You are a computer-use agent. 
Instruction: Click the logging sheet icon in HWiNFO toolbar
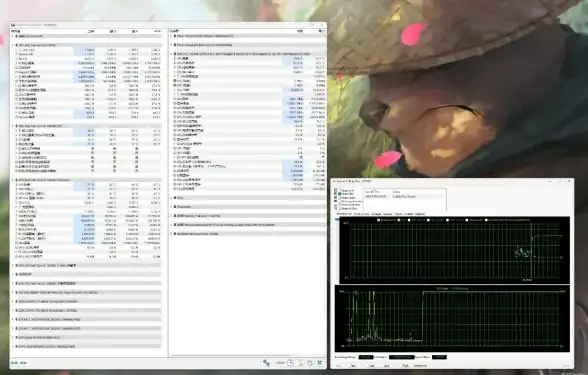(x=300, y=363)
